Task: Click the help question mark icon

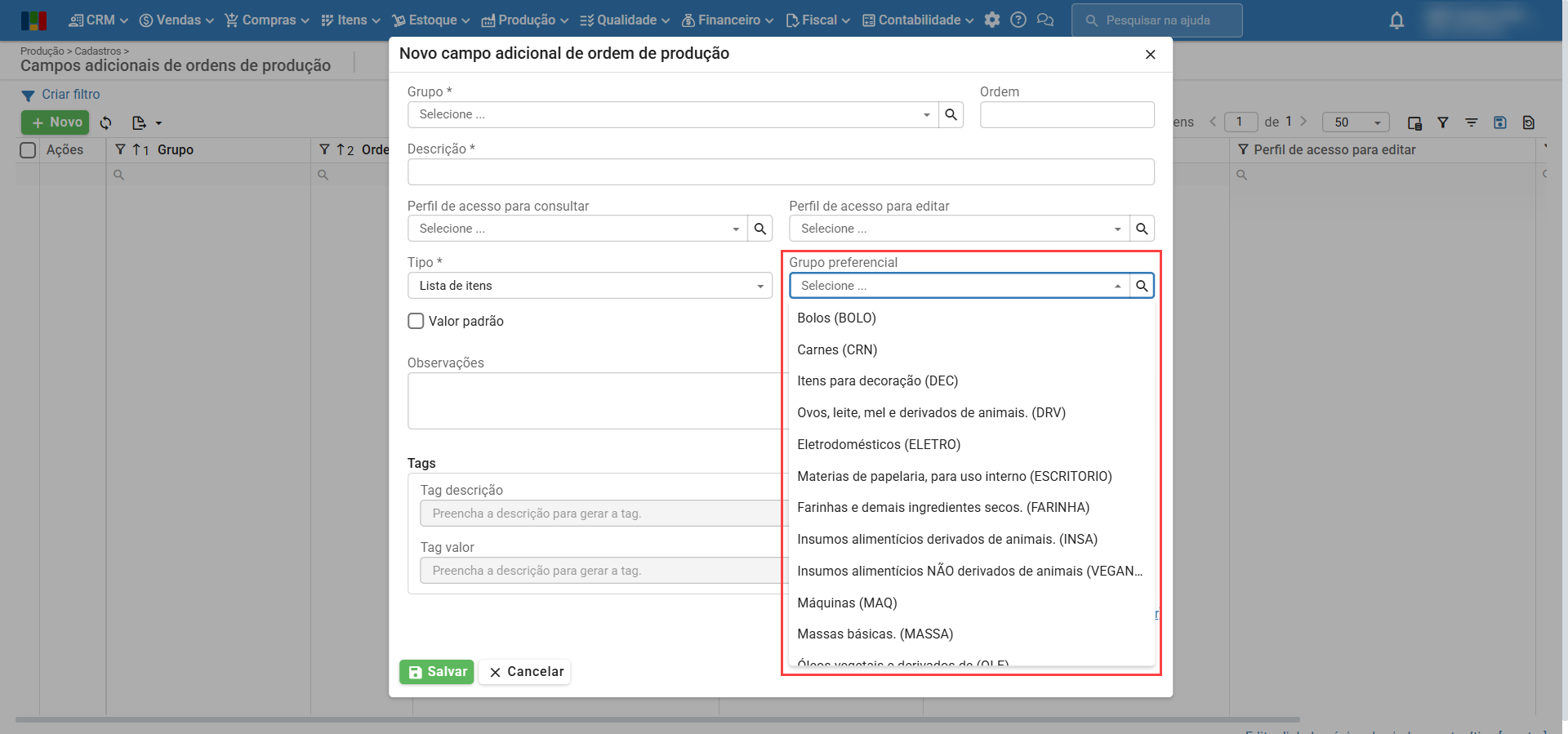Action: [x=1018, y=20]
